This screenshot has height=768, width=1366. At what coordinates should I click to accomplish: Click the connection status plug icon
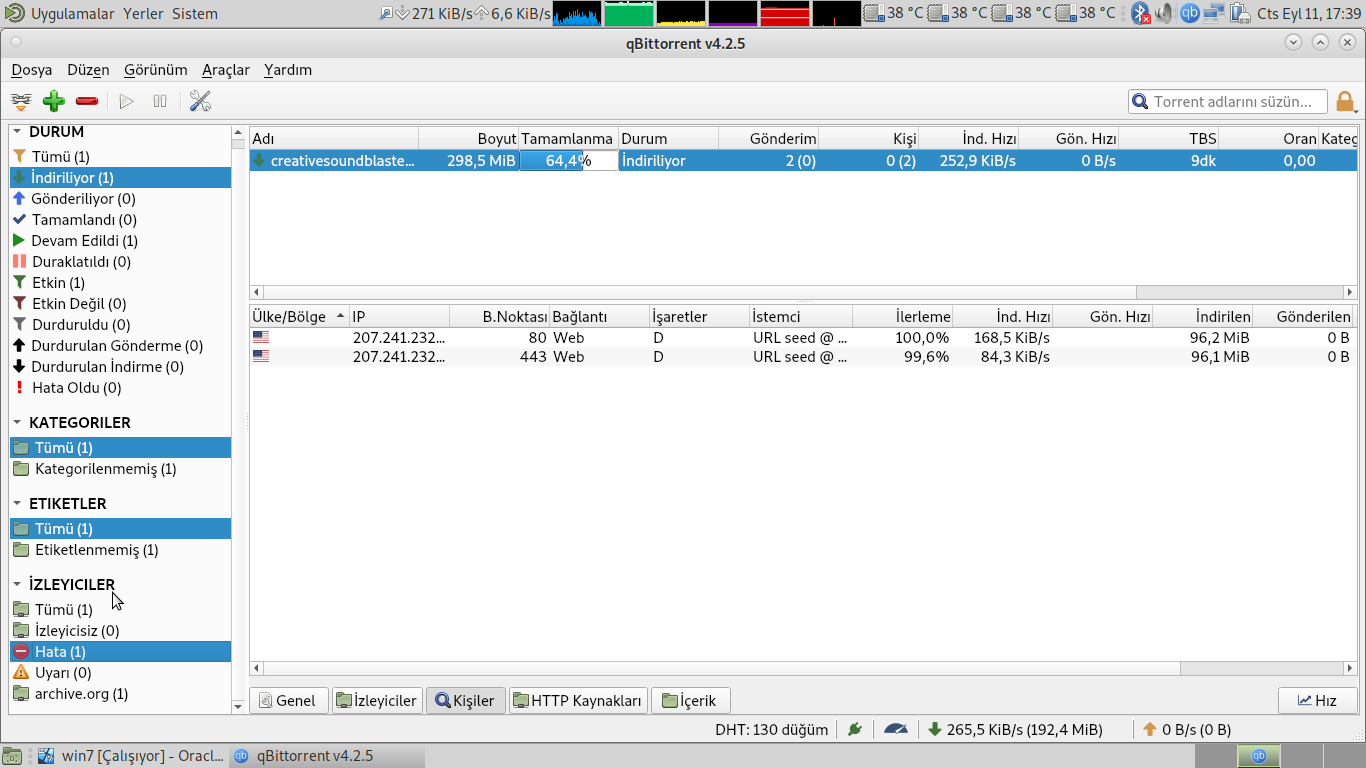point(854,730)
